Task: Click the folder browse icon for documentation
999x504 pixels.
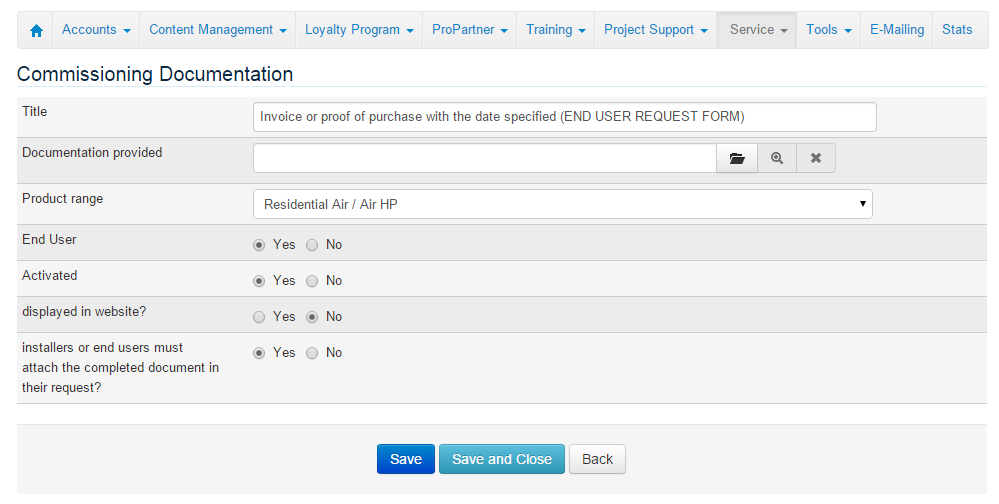Action: 737,158
